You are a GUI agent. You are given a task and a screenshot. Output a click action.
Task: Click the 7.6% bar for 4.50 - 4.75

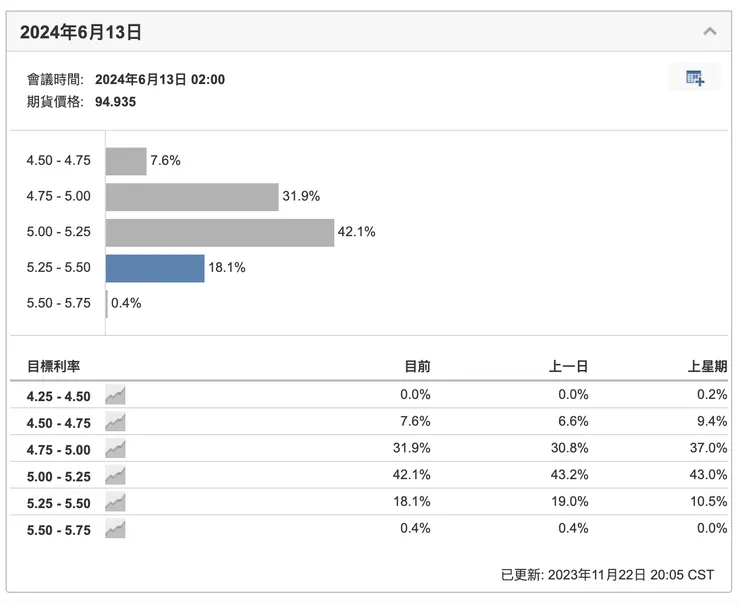click(126, 161)
